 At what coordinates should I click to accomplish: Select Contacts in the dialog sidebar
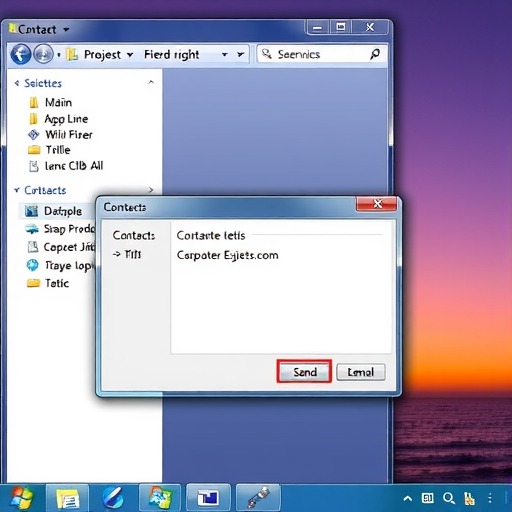[134, 235]
